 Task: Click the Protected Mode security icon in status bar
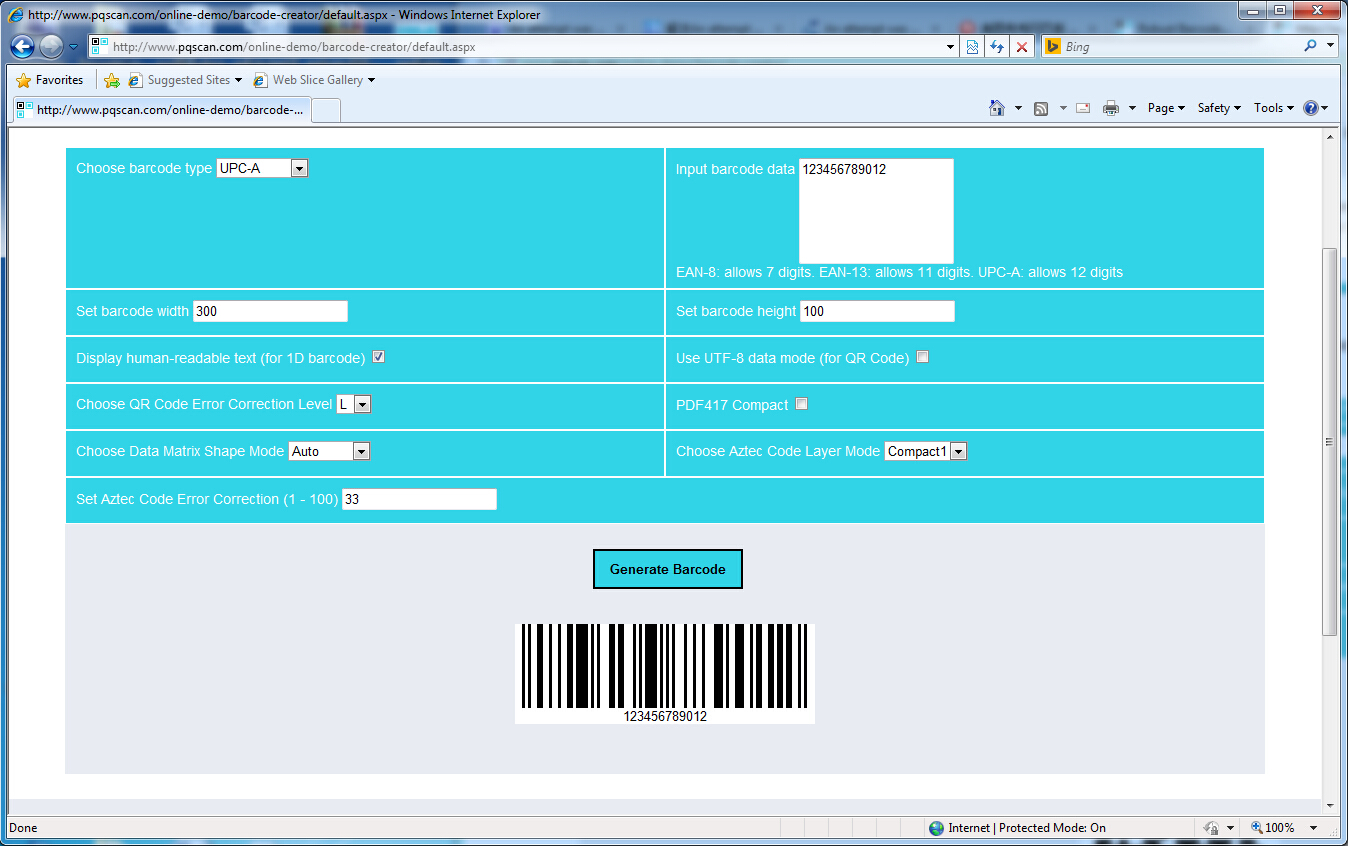[x=1210, y=828]
